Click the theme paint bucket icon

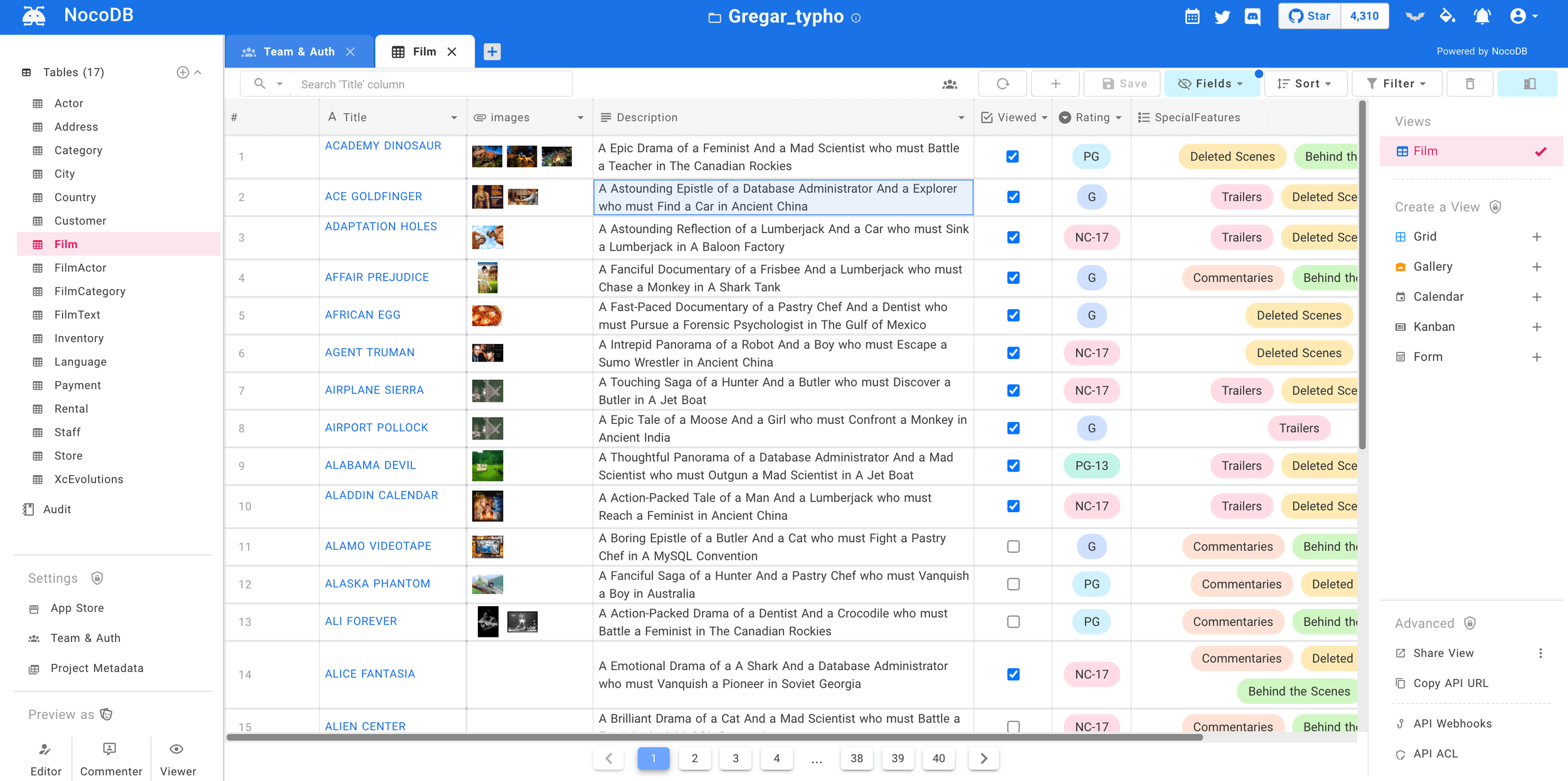click(1448, 16)
